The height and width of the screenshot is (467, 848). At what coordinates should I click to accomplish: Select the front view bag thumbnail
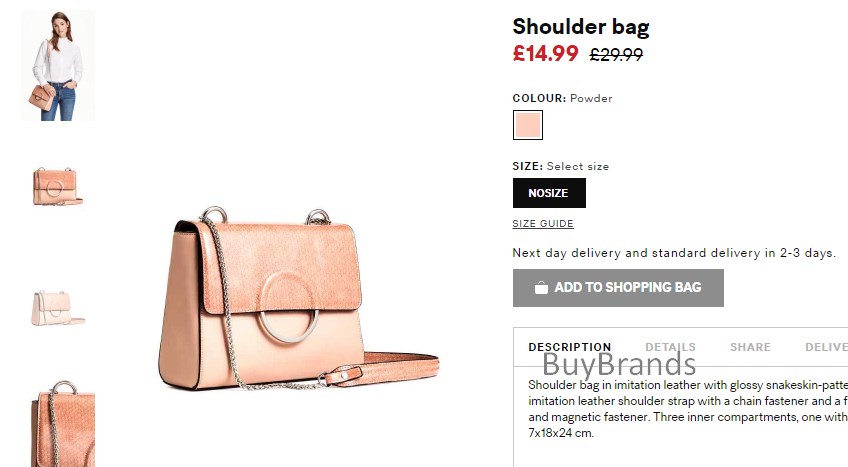coord(57,186)
